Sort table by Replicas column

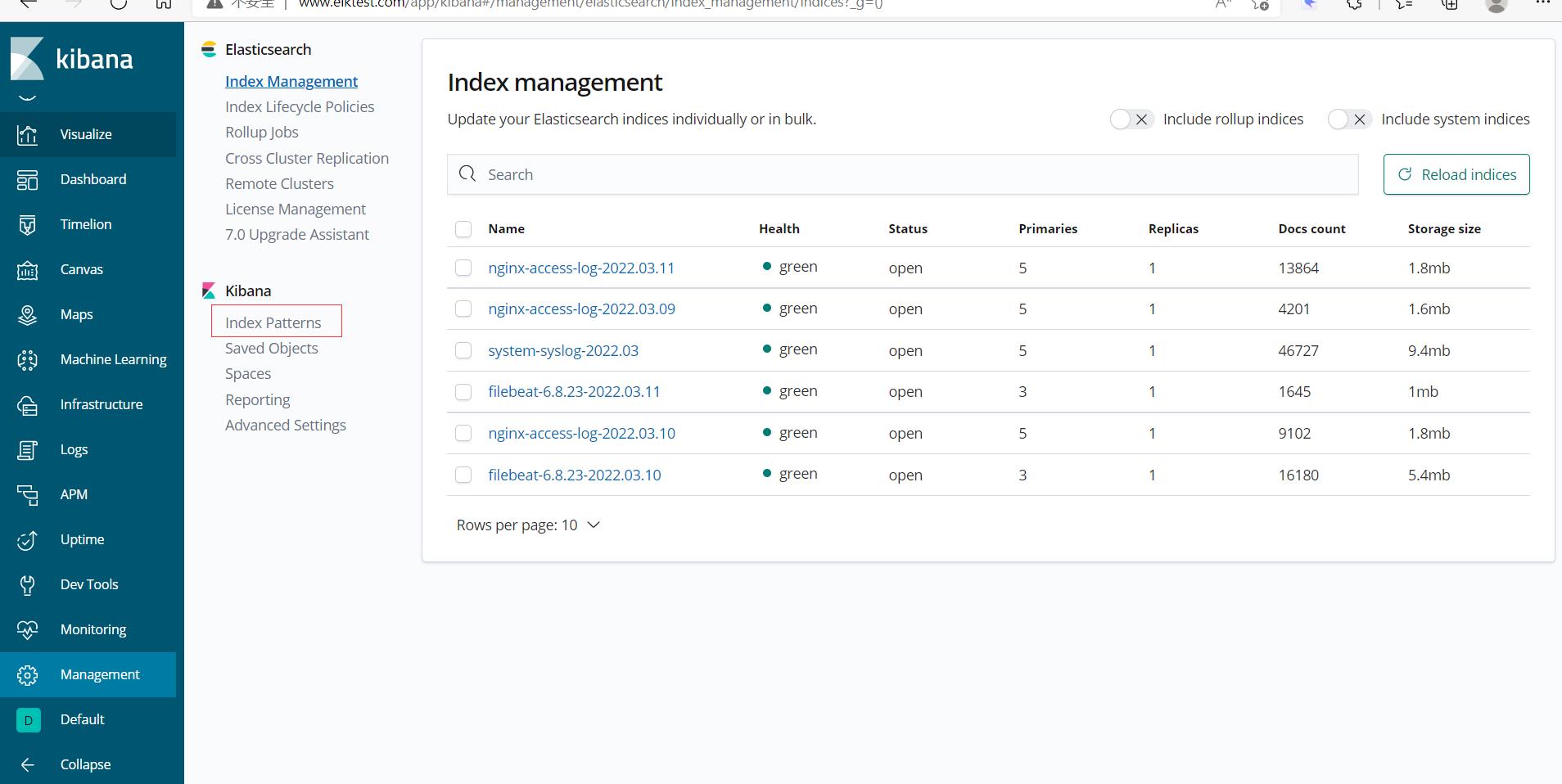[x=1173, y=229]
